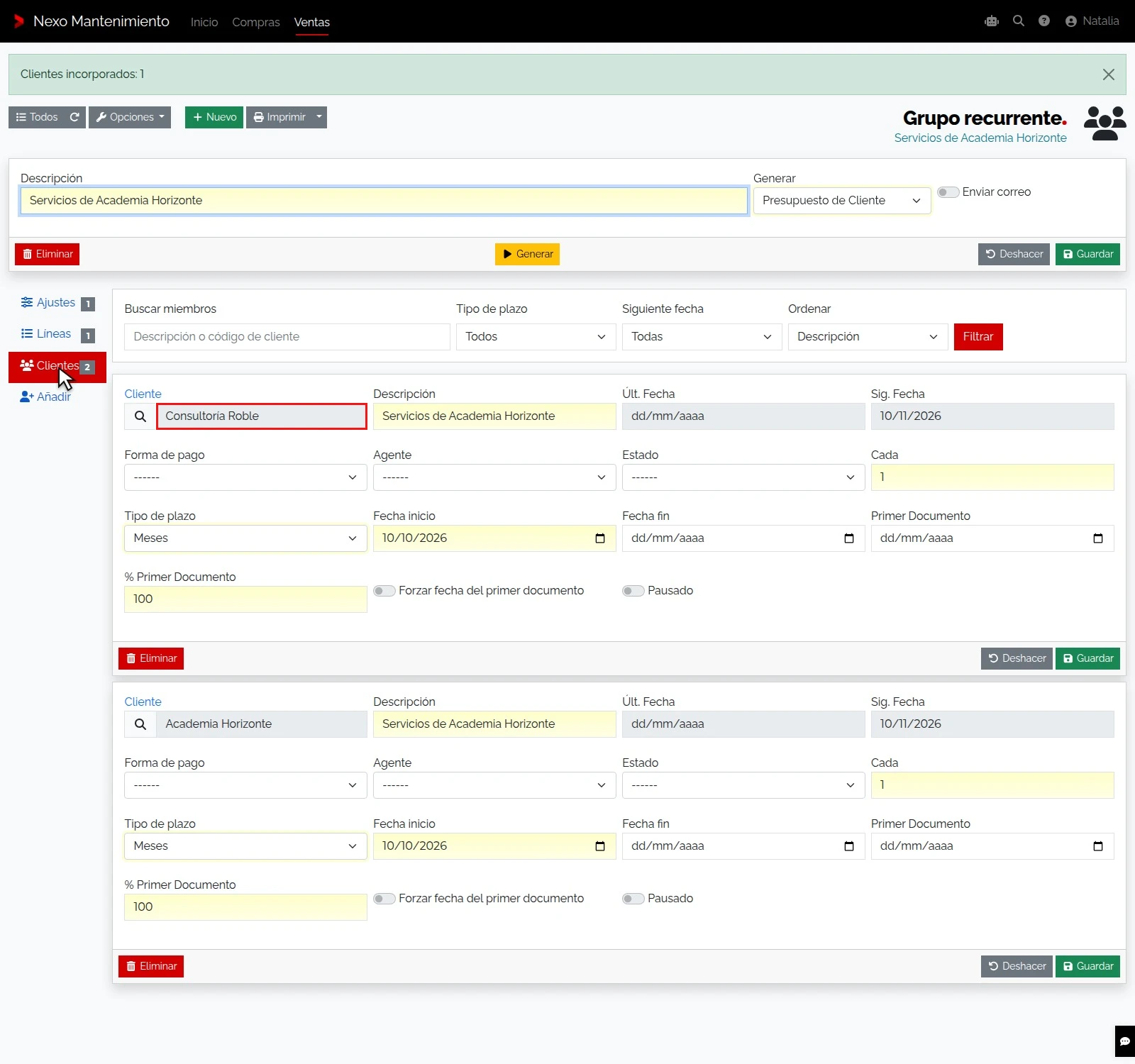This screenshot has height=1064, width=1135.
Task: Open calendar picker for first Primer Documento
Action: [x=1098, y=538]
